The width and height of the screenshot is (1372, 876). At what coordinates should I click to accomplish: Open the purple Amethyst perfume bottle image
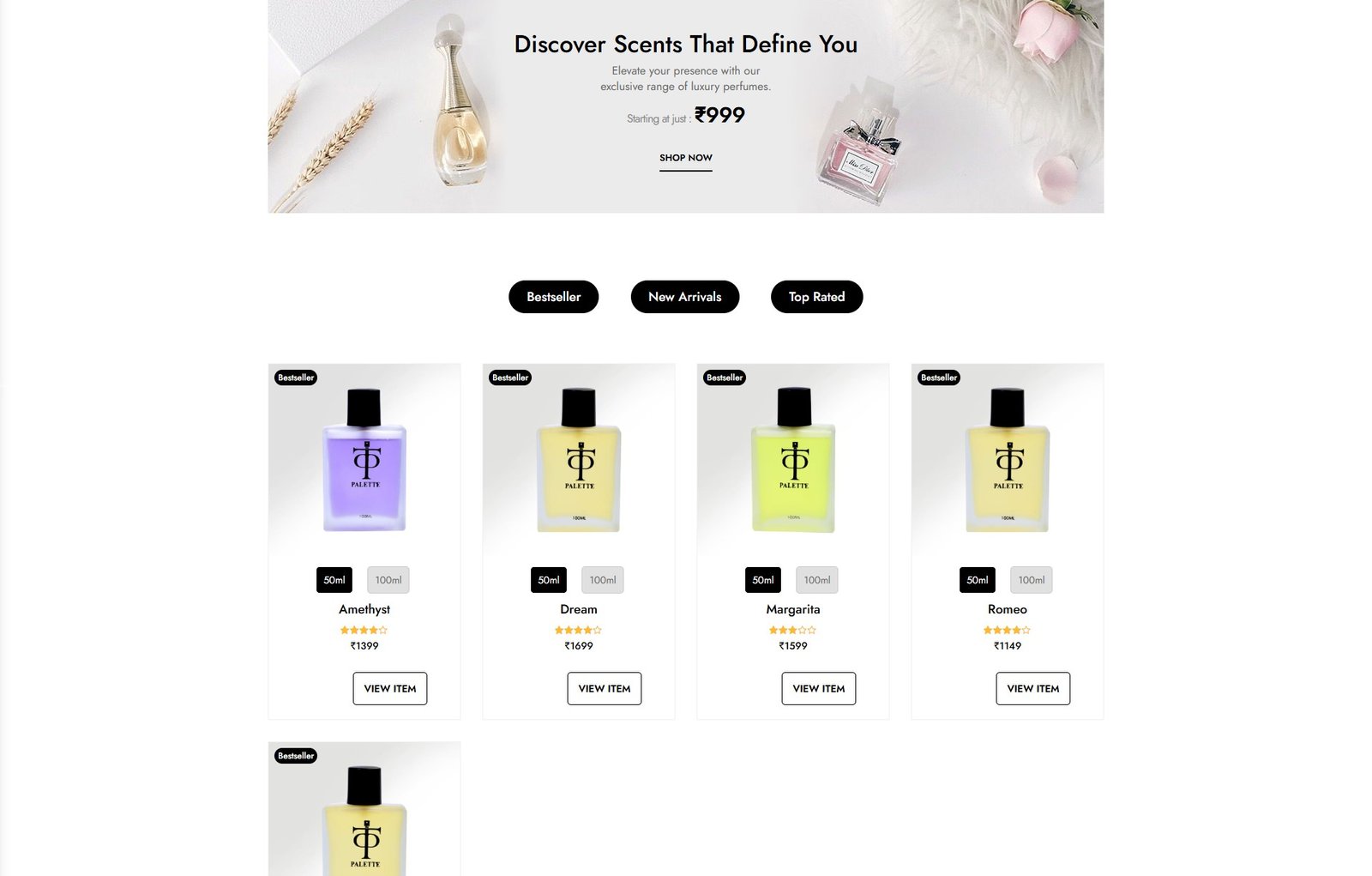tap(364, 459)
